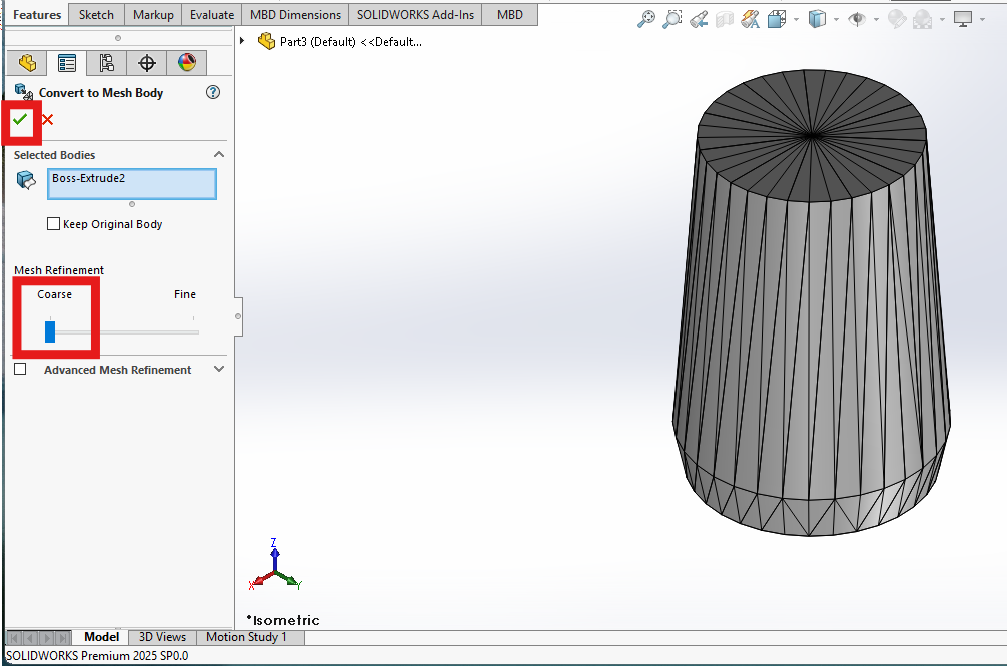The image size is (1007, 666).
Task: Expand the Advanced Mesh Refinement section
Action: click(218, 369)
